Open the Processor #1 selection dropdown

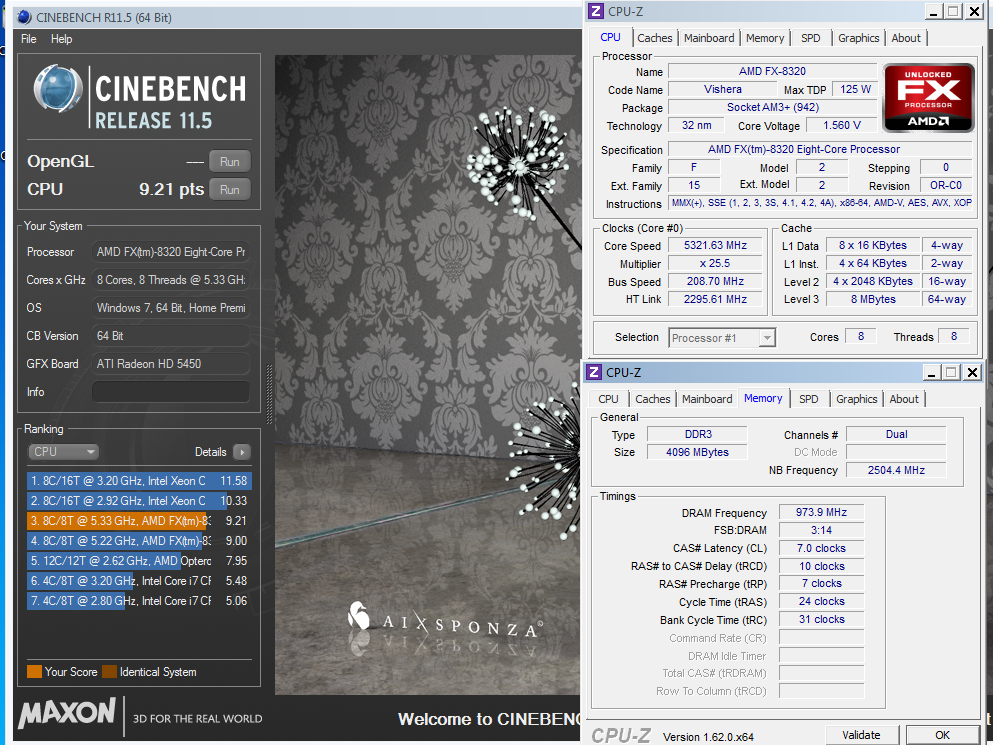click(x=723, y=338)
